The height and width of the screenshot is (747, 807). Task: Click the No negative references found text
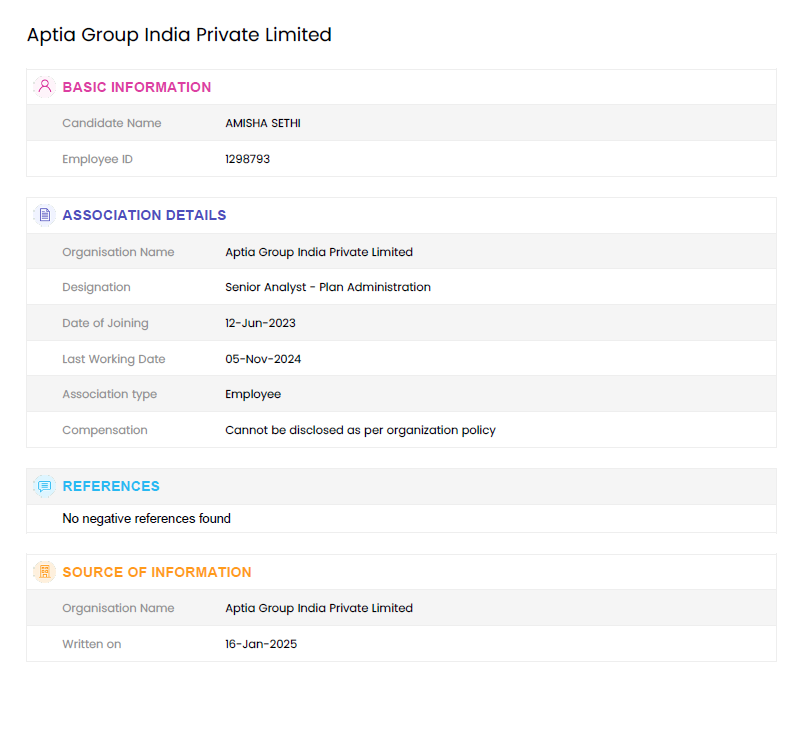[146, 518]
